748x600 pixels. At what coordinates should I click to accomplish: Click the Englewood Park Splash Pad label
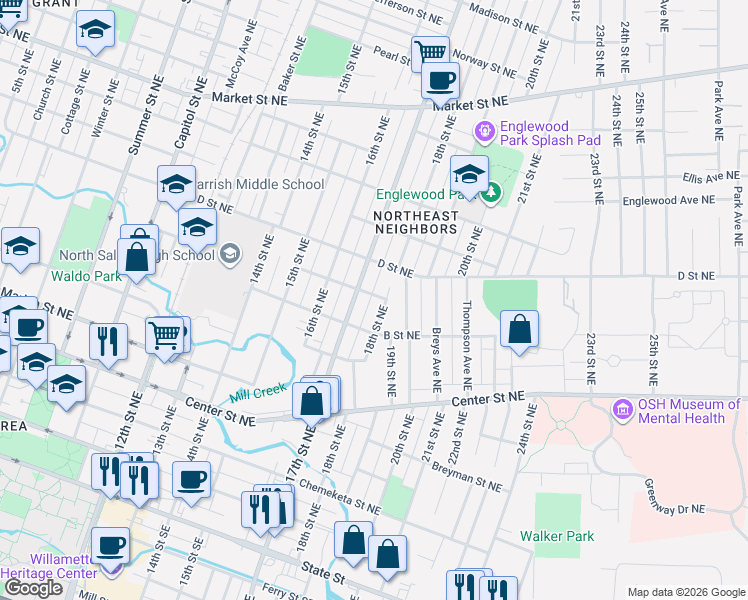(550, 133)
